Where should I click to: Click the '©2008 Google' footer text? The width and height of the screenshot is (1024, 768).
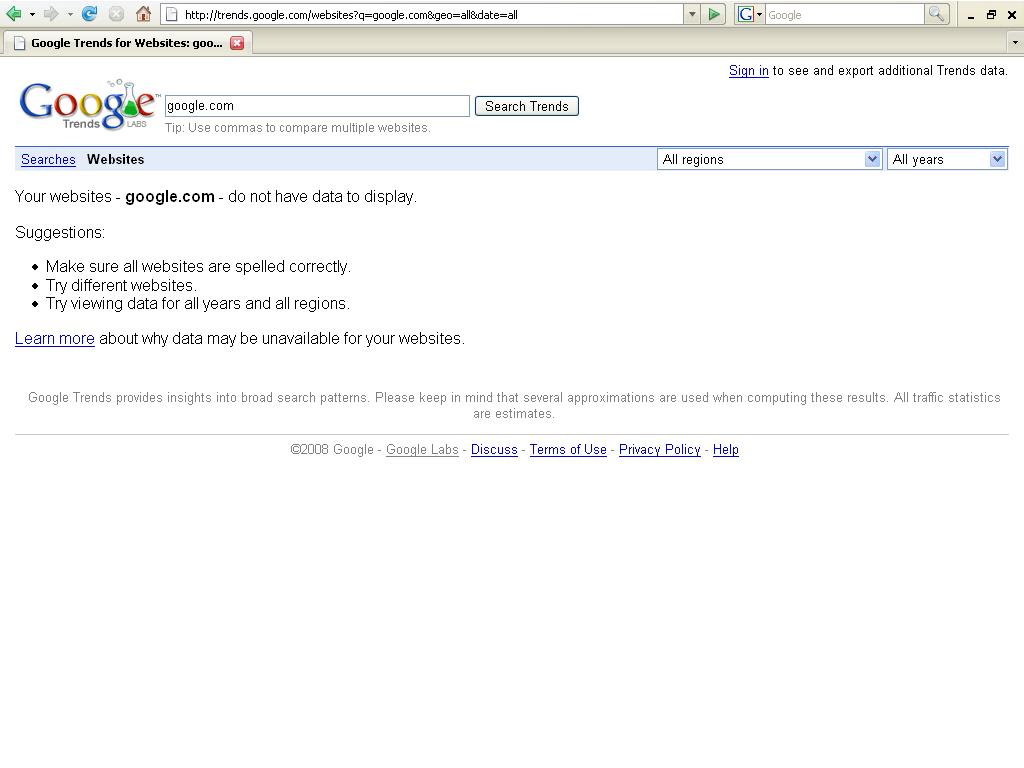click(332, 449)
